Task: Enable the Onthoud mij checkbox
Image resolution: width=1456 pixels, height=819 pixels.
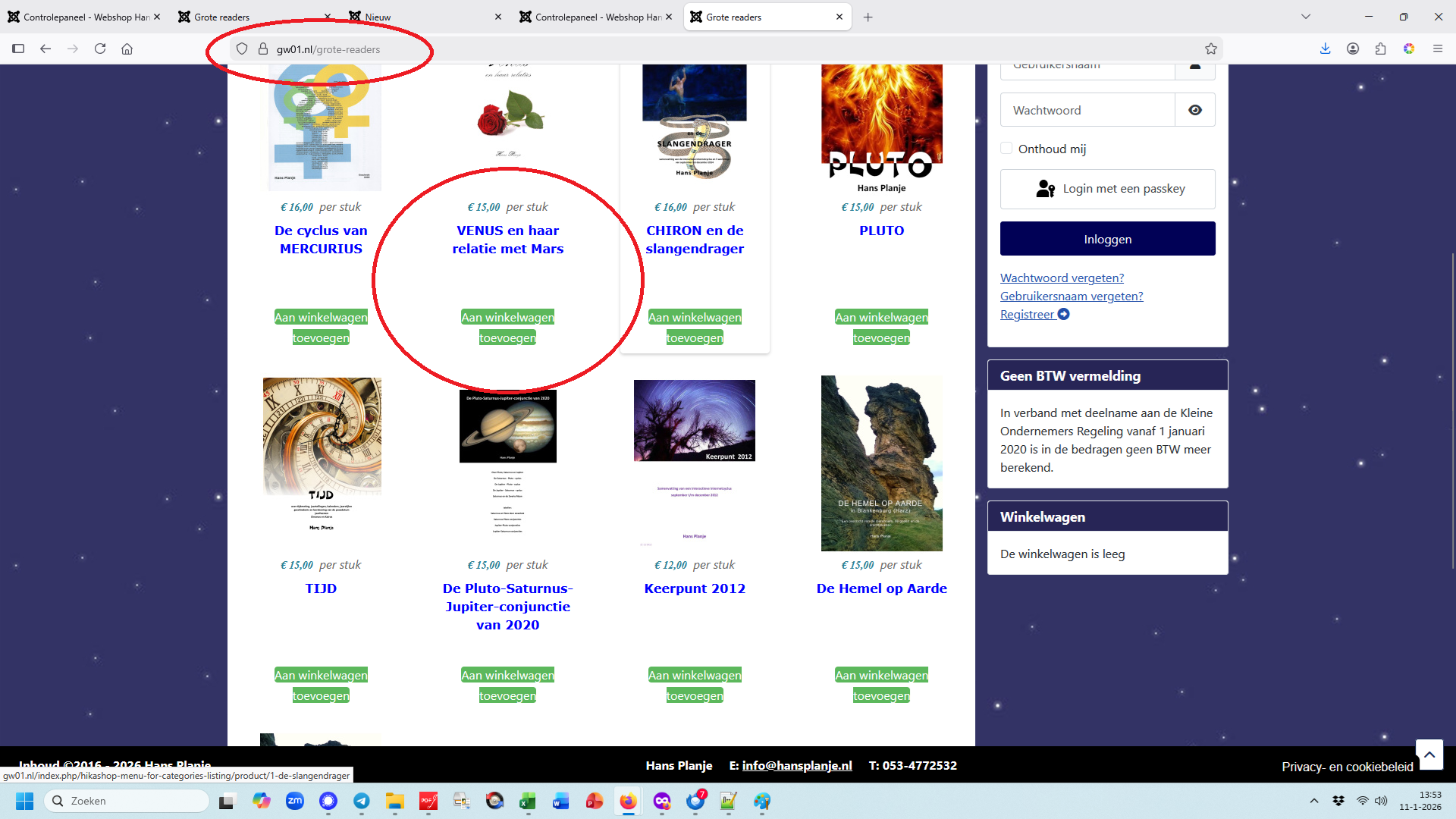Action: pos(1006,149)
